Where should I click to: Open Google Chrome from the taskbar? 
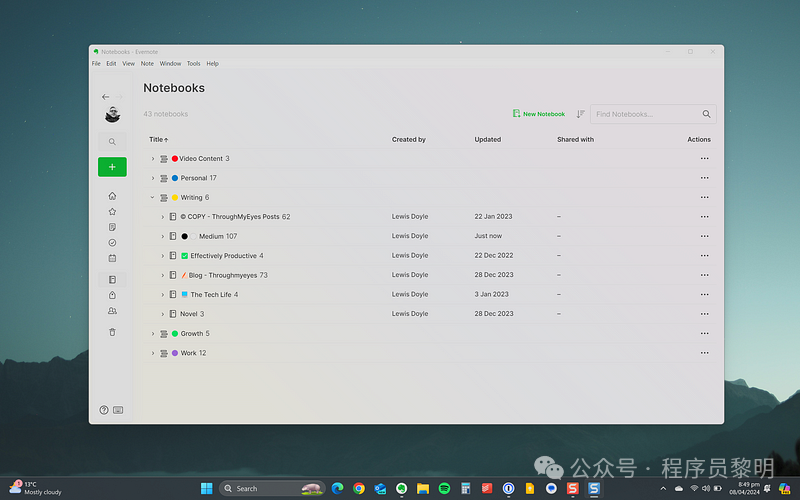coord(359,488)
